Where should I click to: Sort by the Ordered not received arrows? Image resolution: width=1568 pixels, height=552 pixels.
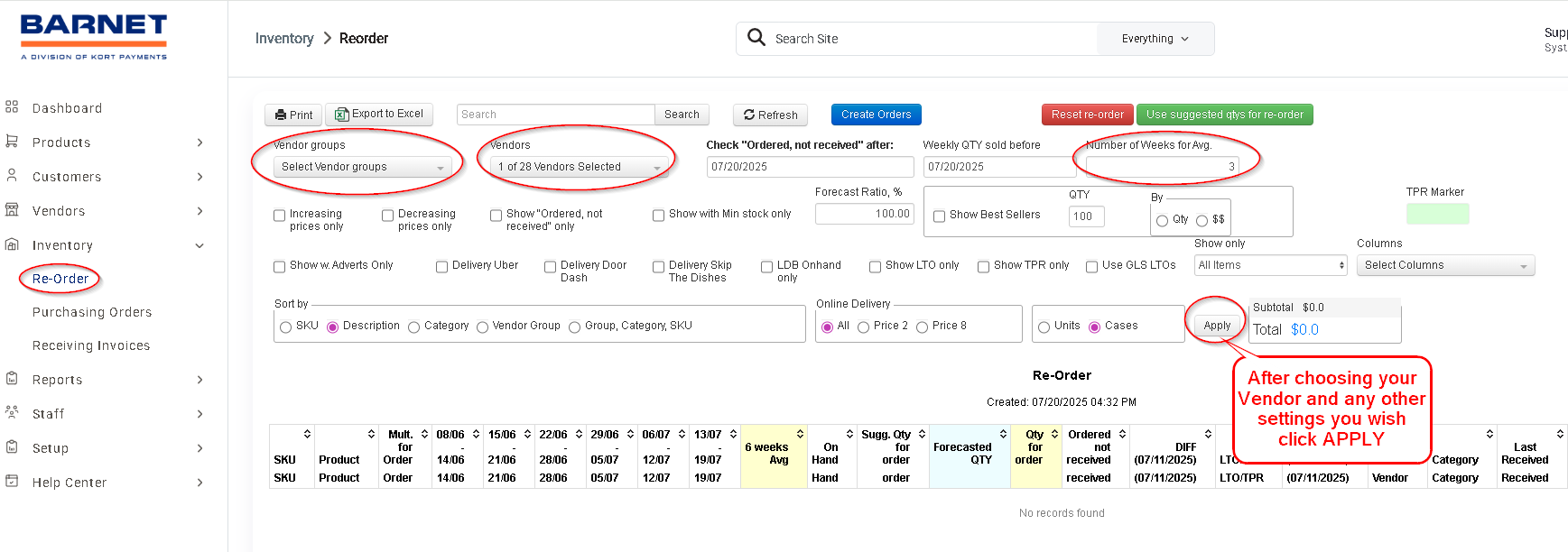[1122, 434]
